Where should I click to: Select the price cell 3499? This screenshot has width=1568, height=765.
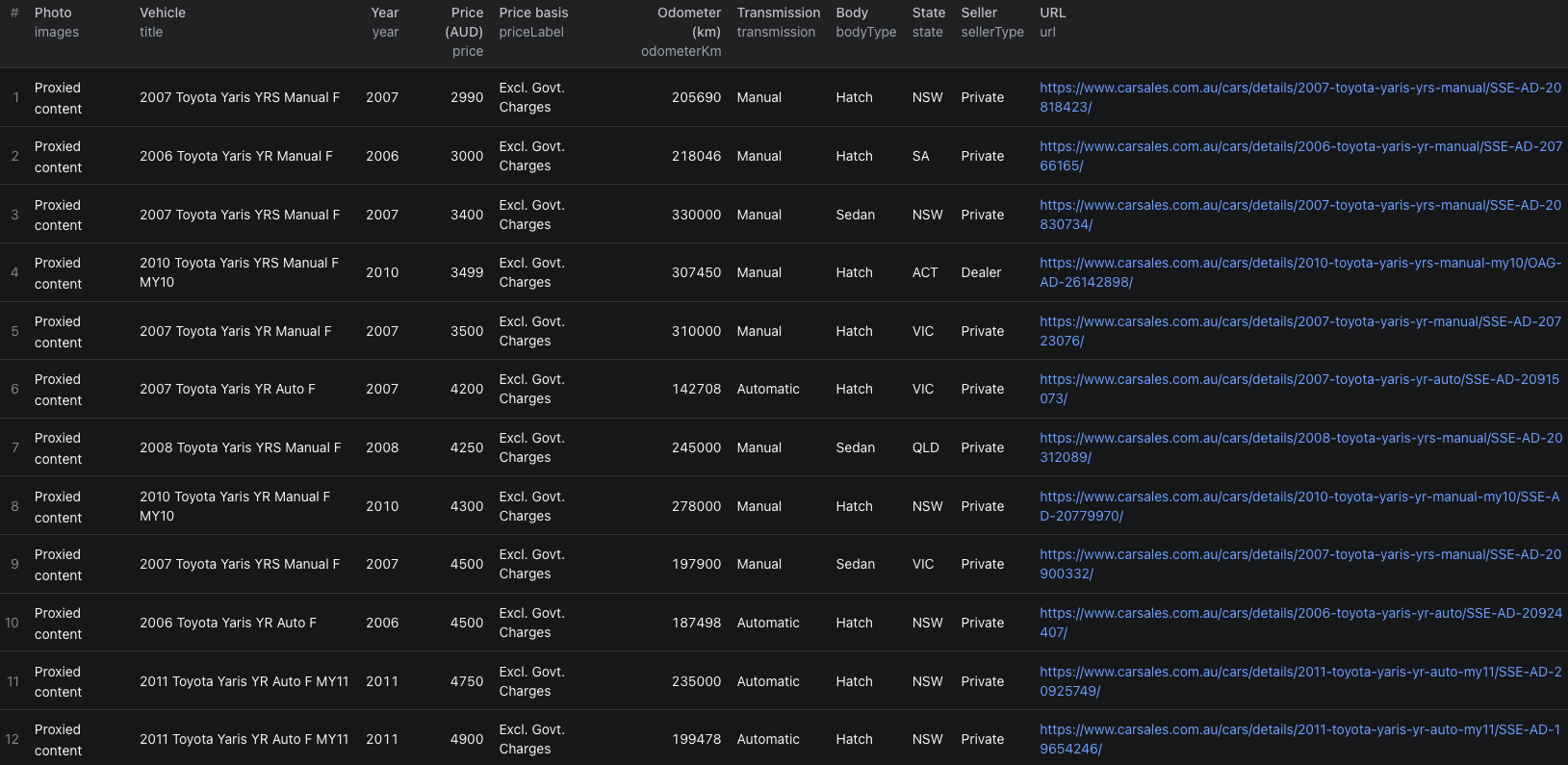467,272
